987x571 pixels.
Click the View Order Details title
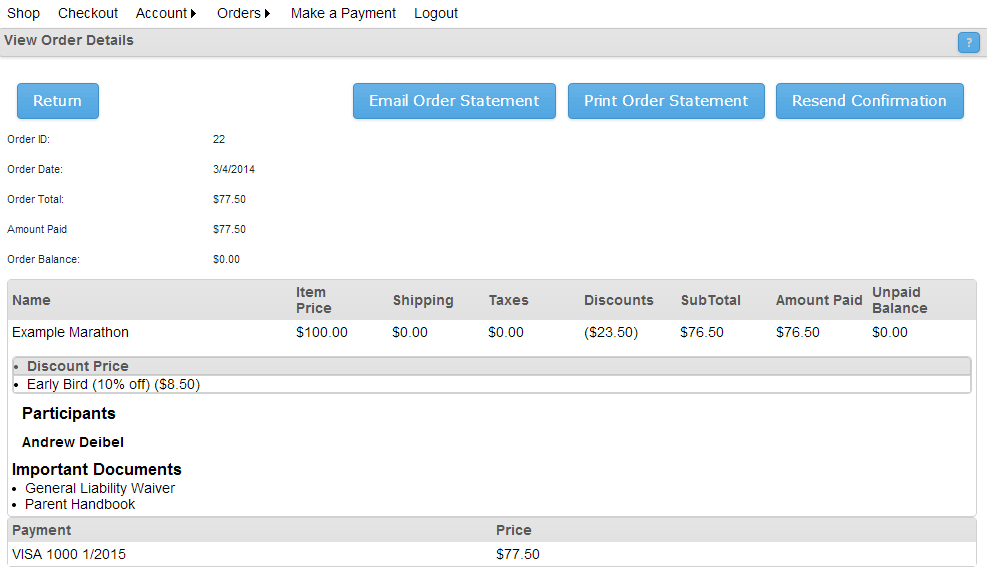click(x=69, y=40)
